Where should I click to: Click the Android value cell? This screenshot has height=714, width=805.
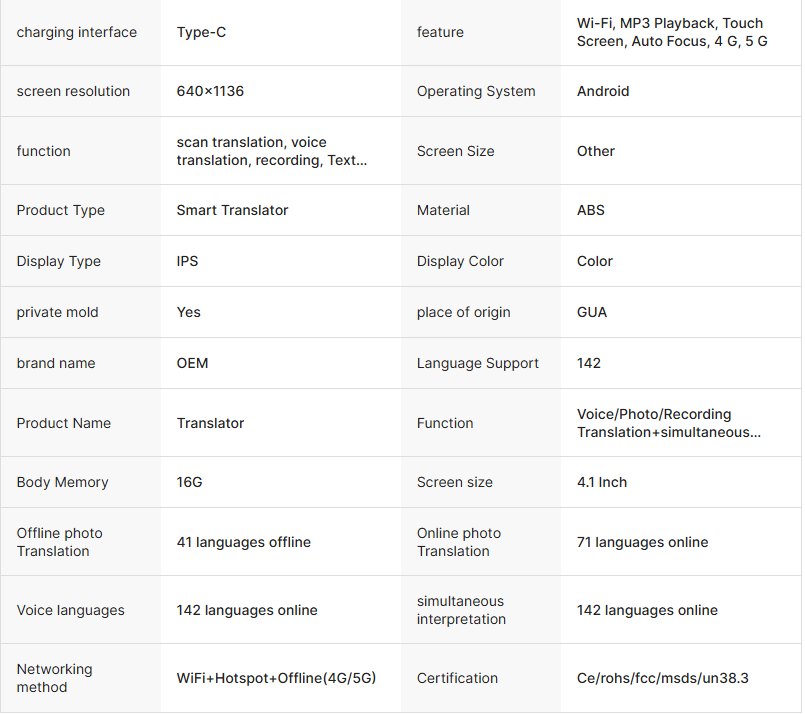[x=603, y=91]
